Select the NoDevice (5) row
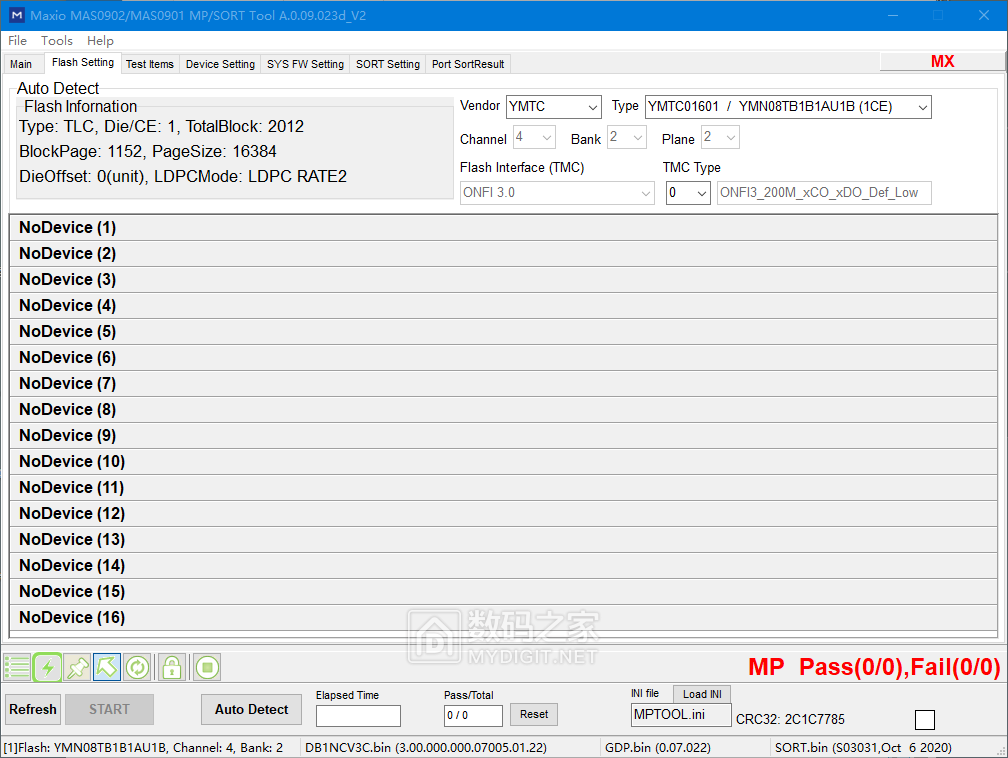The width and height of the screenshot is (1008, 758). pos(503,332)
